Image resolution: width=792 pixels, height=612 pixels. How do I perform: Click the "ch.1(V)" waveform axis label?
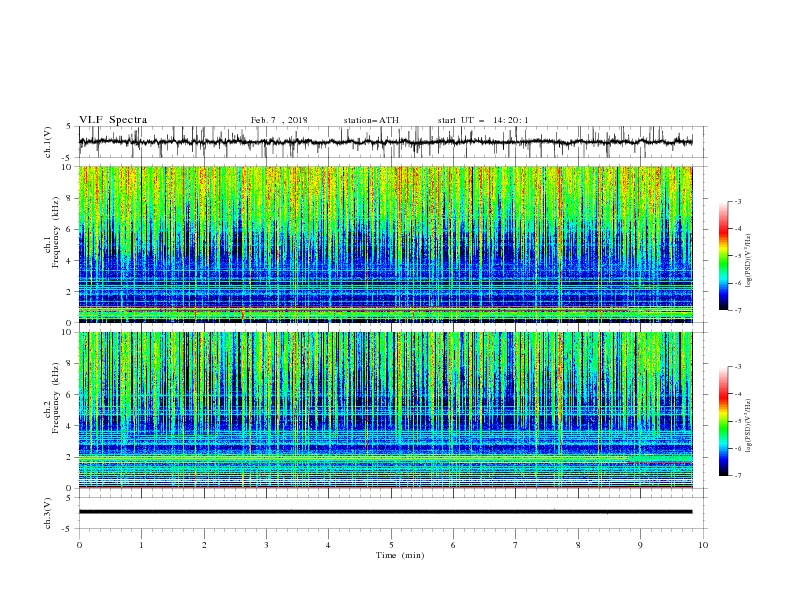click(x=48, y=142)
